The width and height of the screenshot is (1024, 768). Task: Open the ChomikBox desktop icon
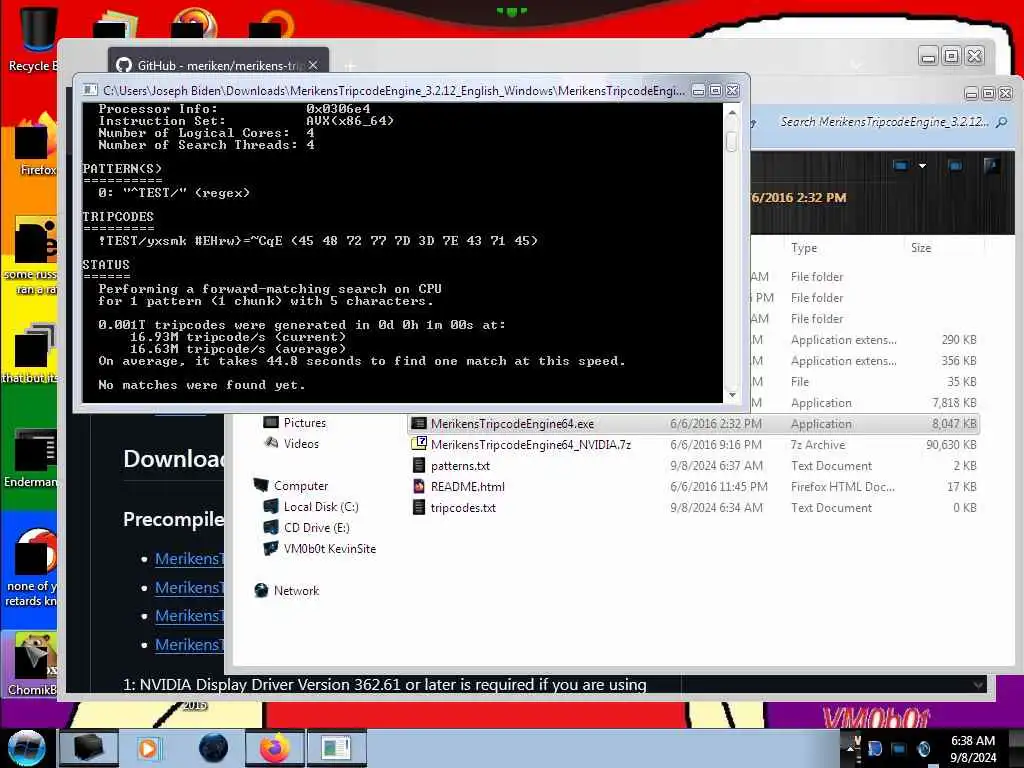[33, 663]
